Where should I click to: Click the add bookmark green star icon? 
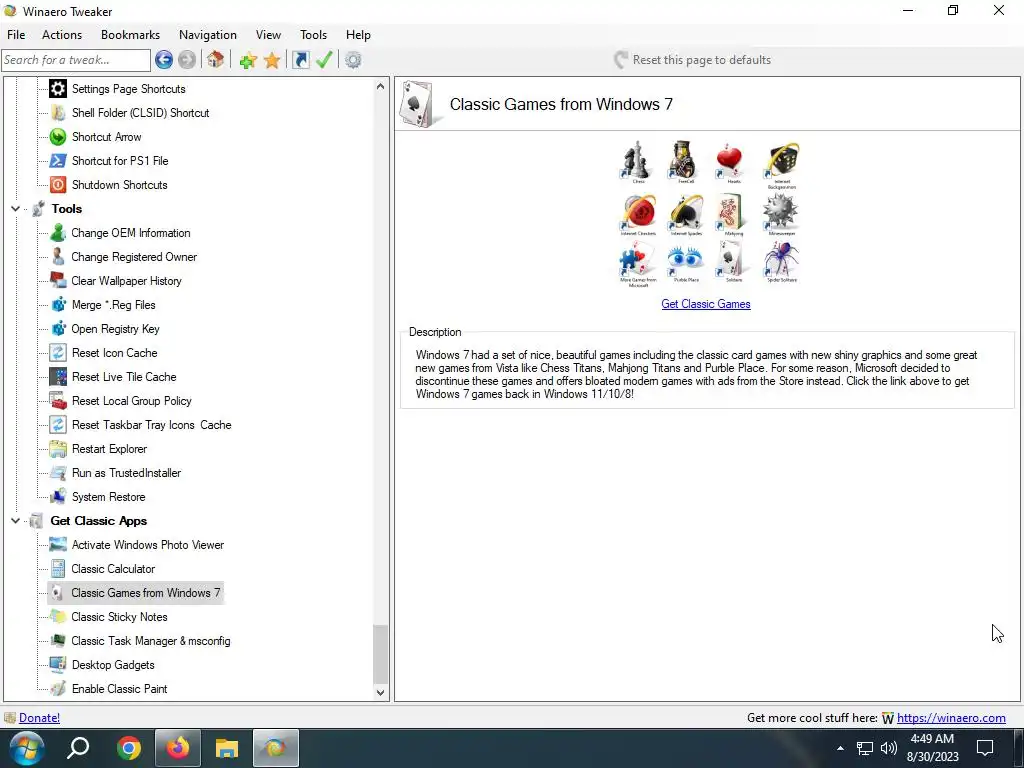point(248,60)
